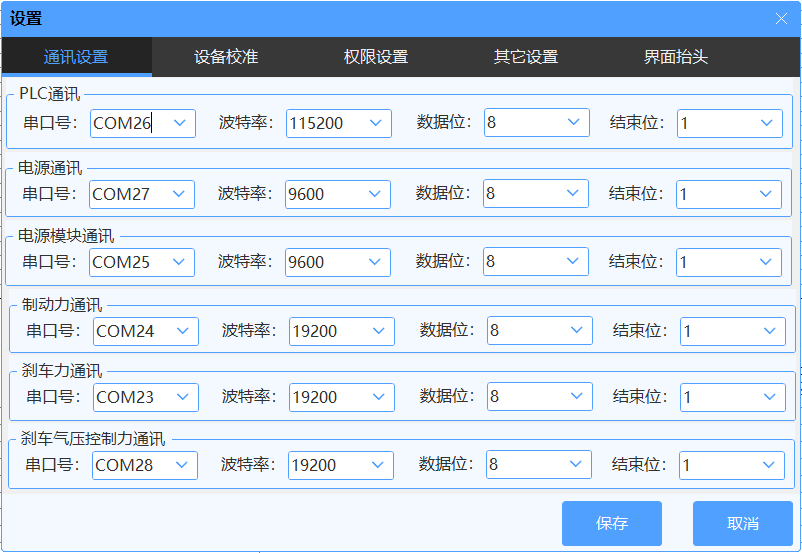The image size is (802, 553).
Task: Expand 电源通讯 串口号 dropdown showing COM27
Action: tap(179, 194)
